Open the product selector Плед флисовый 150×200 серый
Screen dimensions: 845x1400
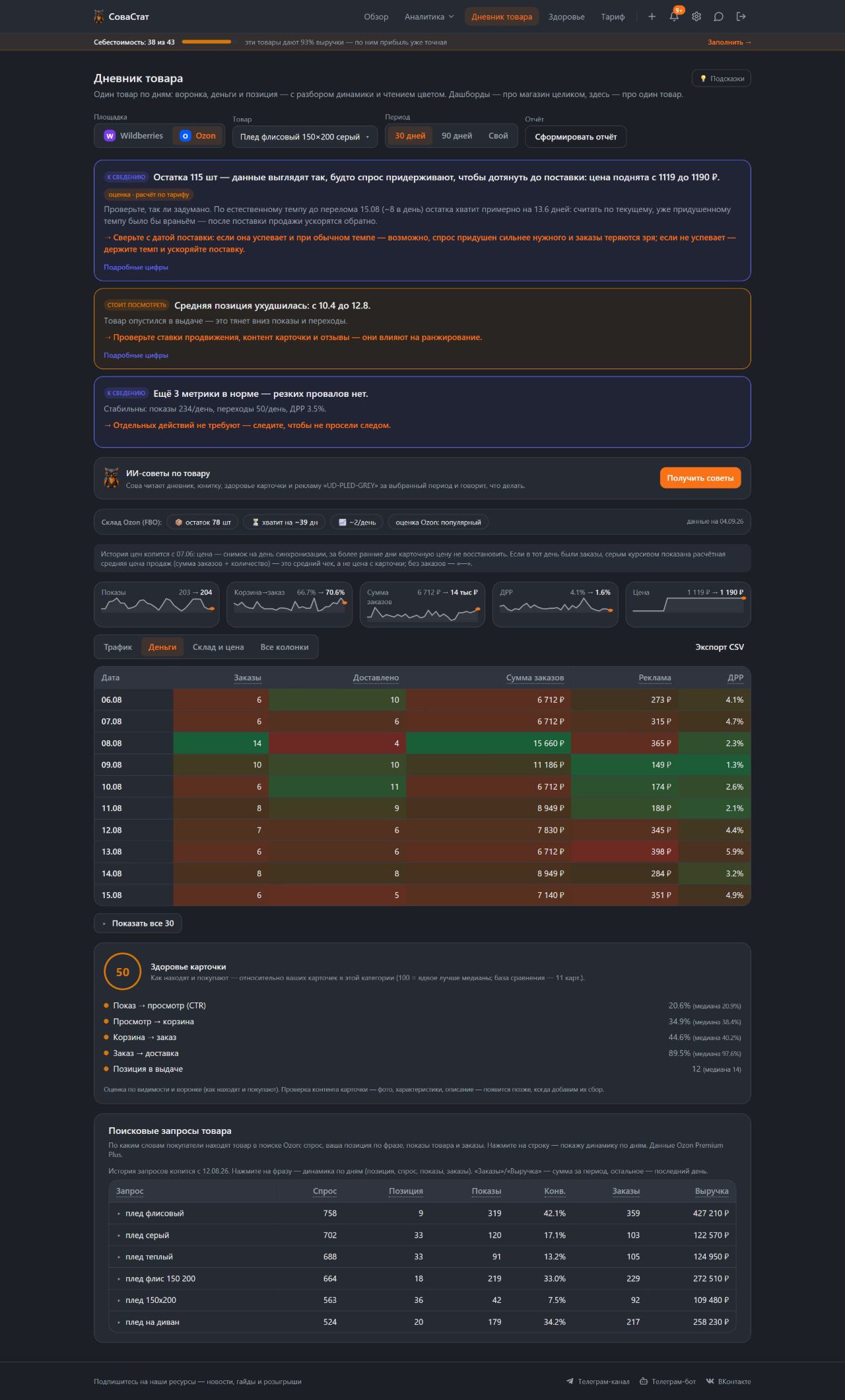(x=305, y=137)
